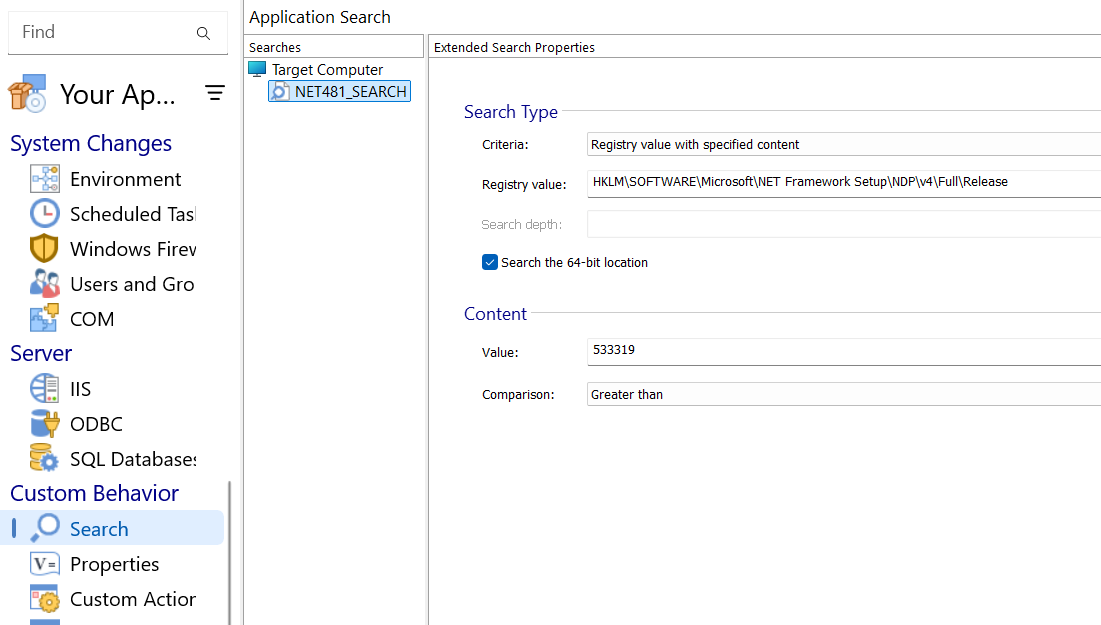Select the Search page in sidebar

[99, 529]
